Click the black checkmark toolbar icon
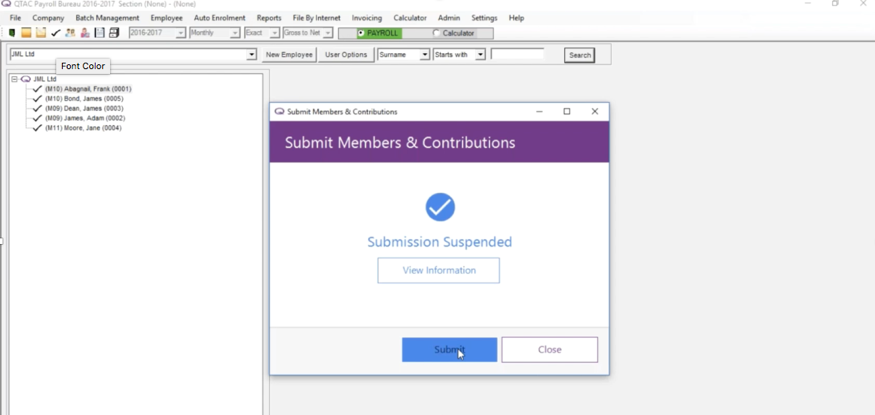 55,33
